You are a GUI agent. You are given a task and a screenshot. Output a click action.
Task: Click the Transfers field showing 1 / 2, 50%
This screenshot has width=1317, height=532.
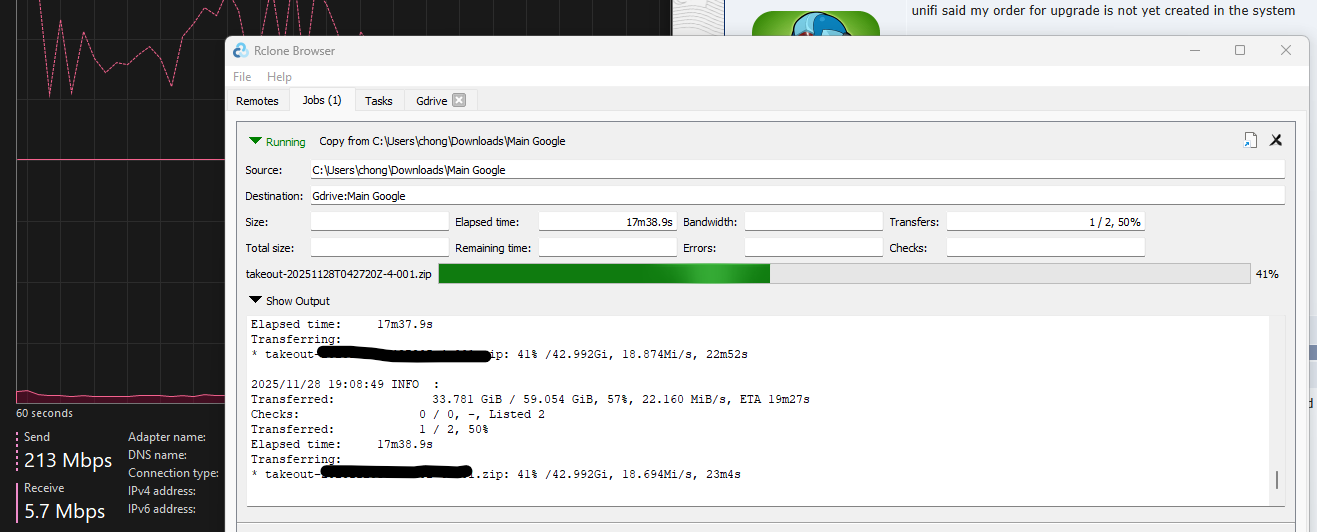point(1046,222)
